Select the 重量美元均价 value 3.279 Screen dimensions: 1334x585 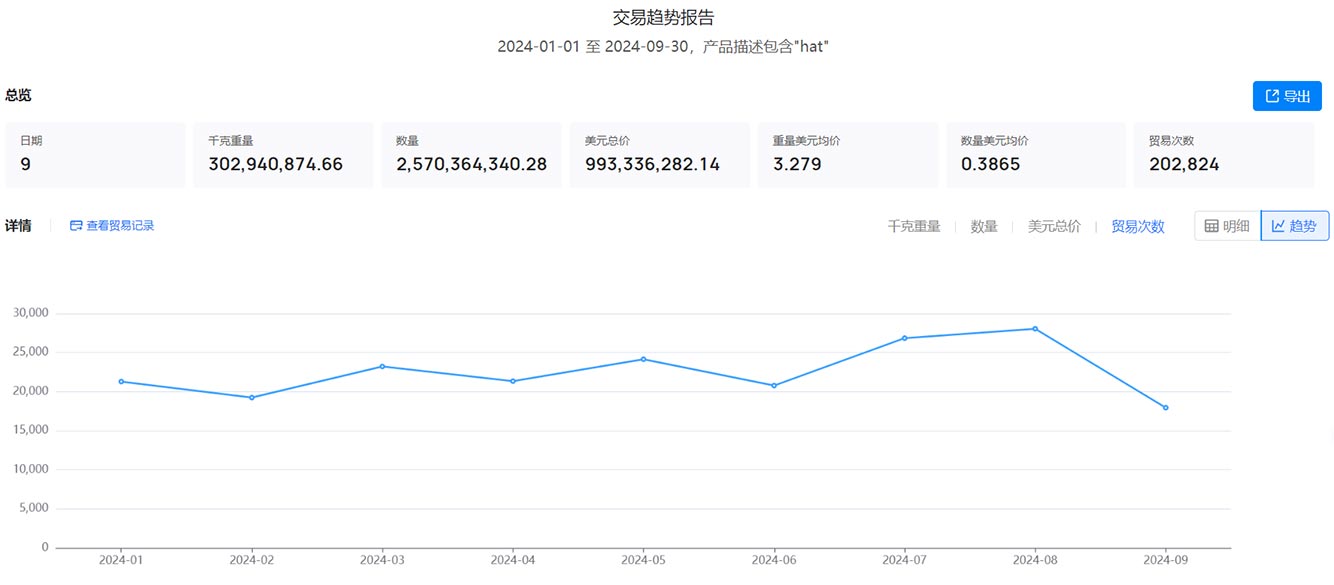pos(797,165)
